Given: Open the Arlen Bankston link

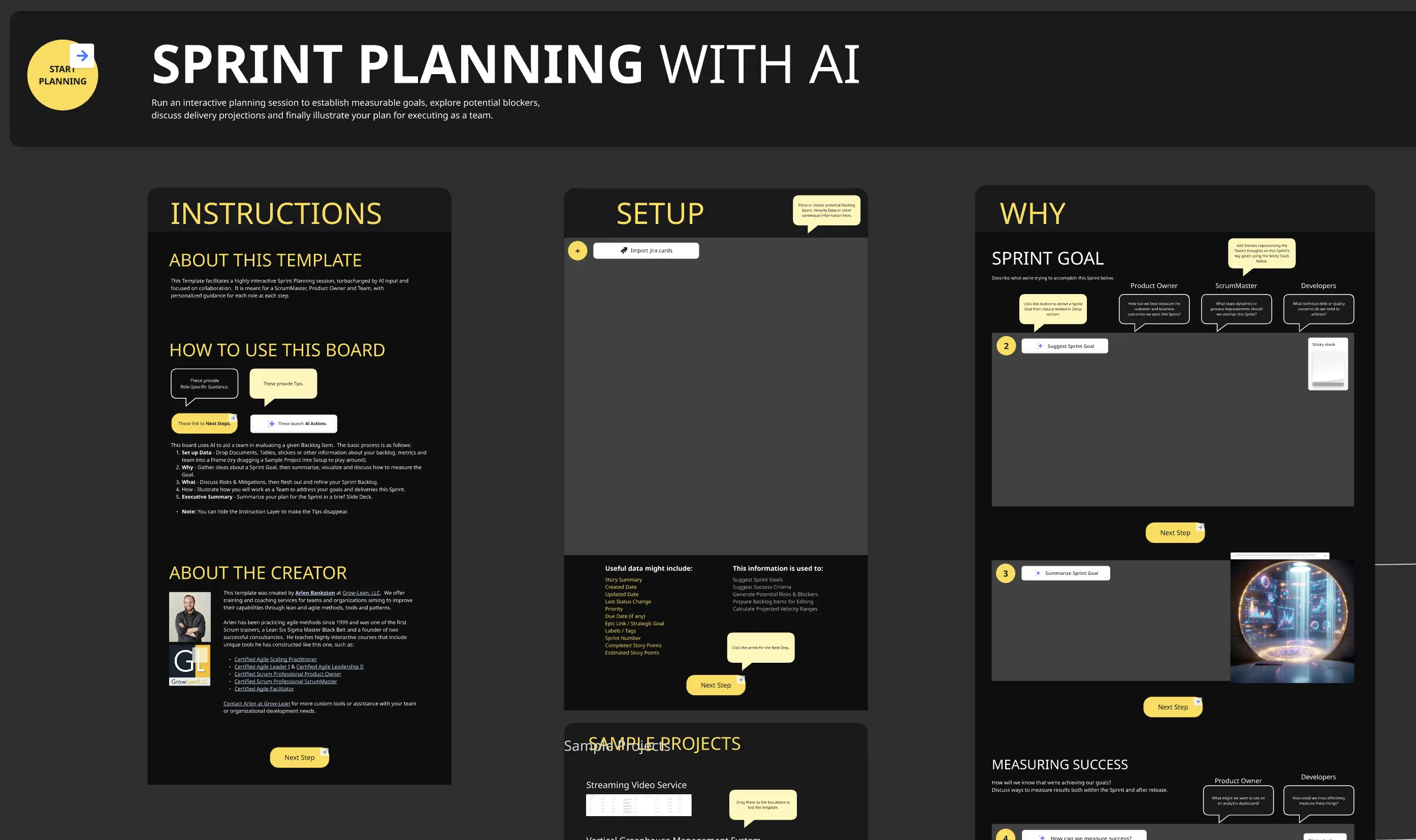Looking at the screenshot, I should (x=315, y=593).
